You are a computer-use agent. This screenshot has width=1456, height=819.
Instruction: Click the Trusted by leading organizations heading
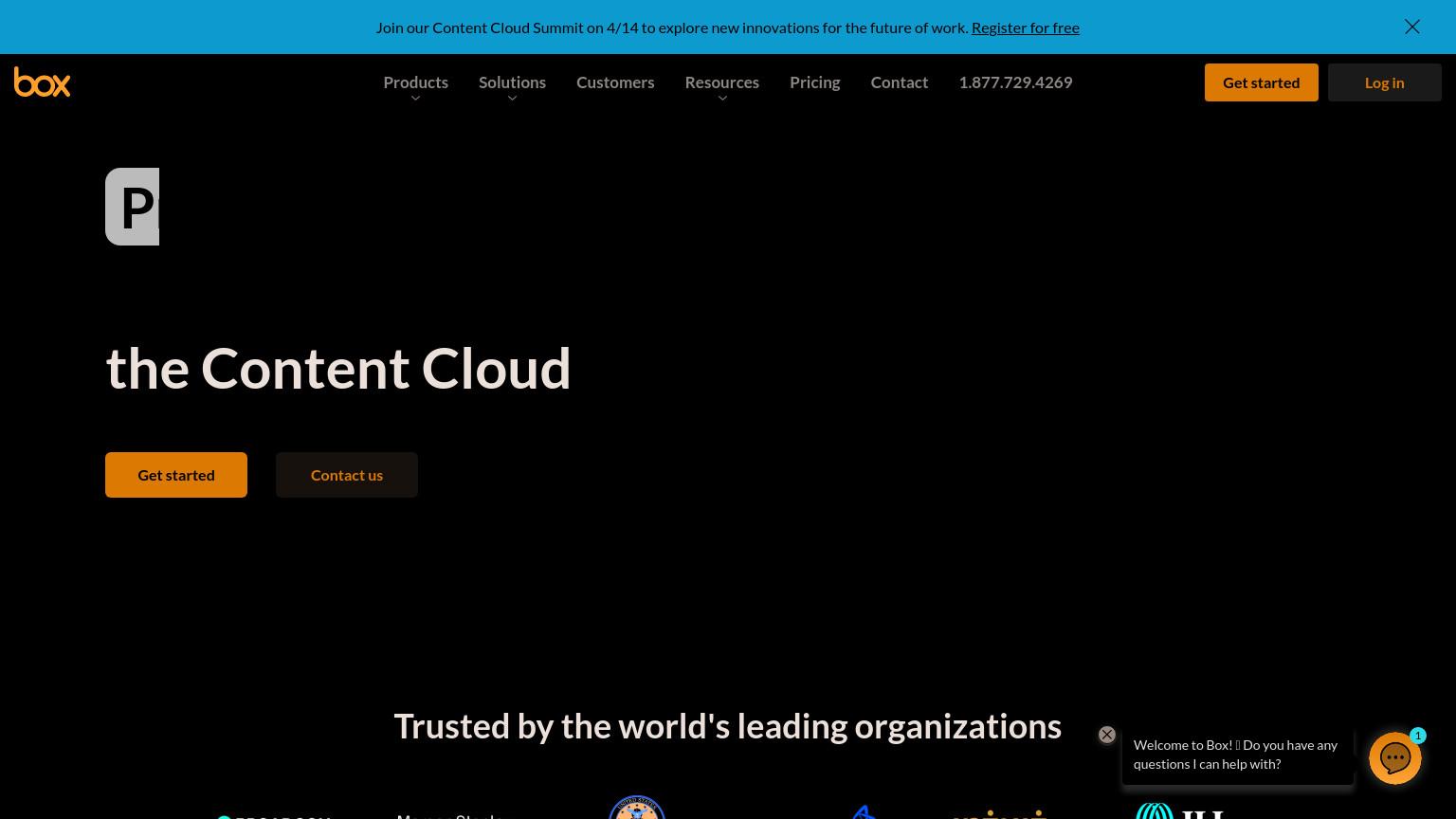(728, 726)
